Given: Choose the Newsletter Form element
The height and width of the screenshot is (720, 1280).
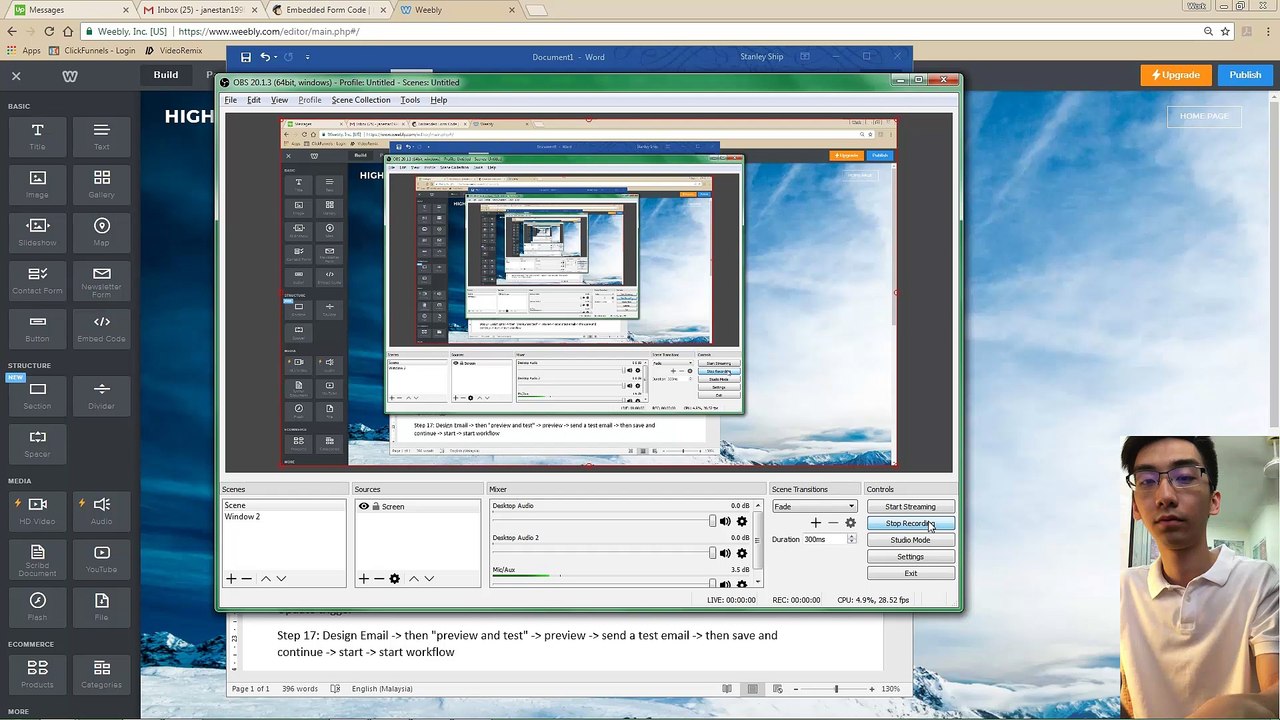Looking at the screenshot, I should point(101,281).
